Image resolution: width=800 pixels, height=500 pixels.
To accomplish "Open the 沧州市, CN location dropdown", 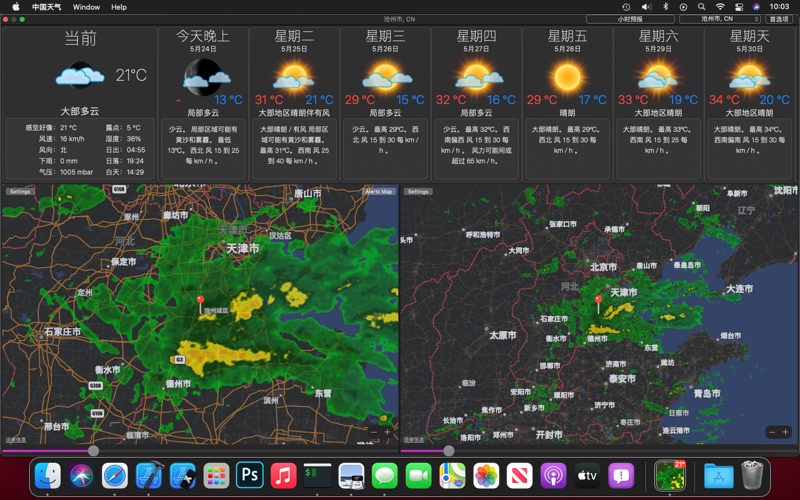I will point(720,19).
